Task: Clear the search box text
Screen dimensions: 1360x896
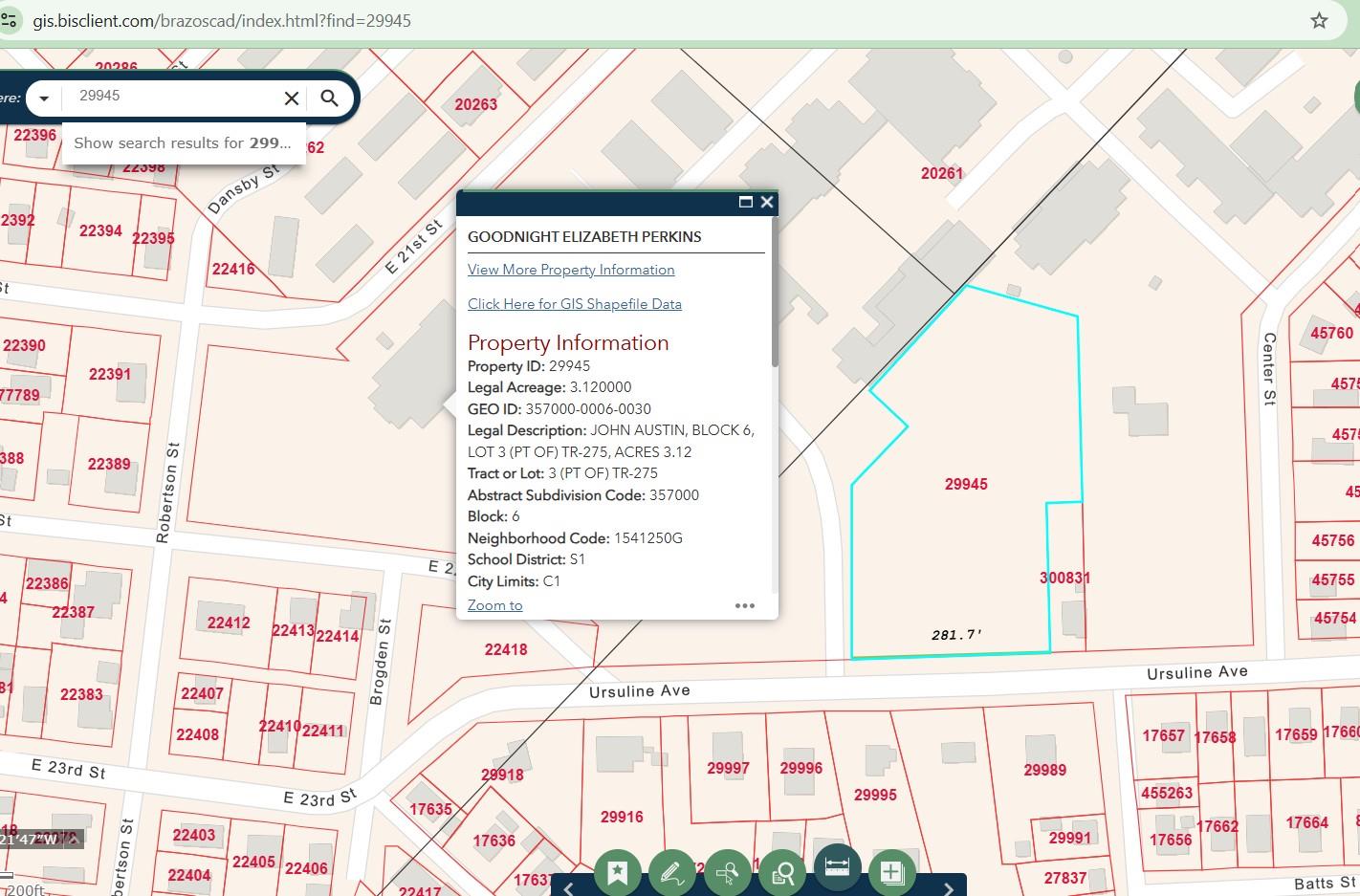Action: click(x=292, y=98)
